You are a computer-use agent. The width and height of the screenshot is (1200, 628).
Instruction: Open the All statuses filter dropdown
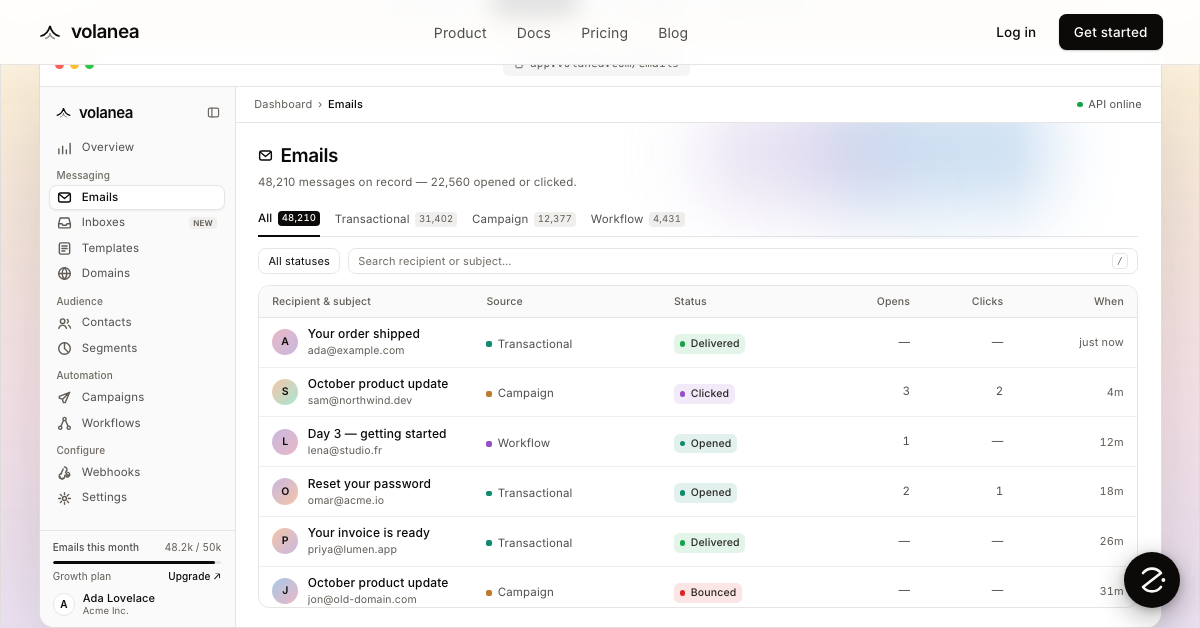[299, 261]
